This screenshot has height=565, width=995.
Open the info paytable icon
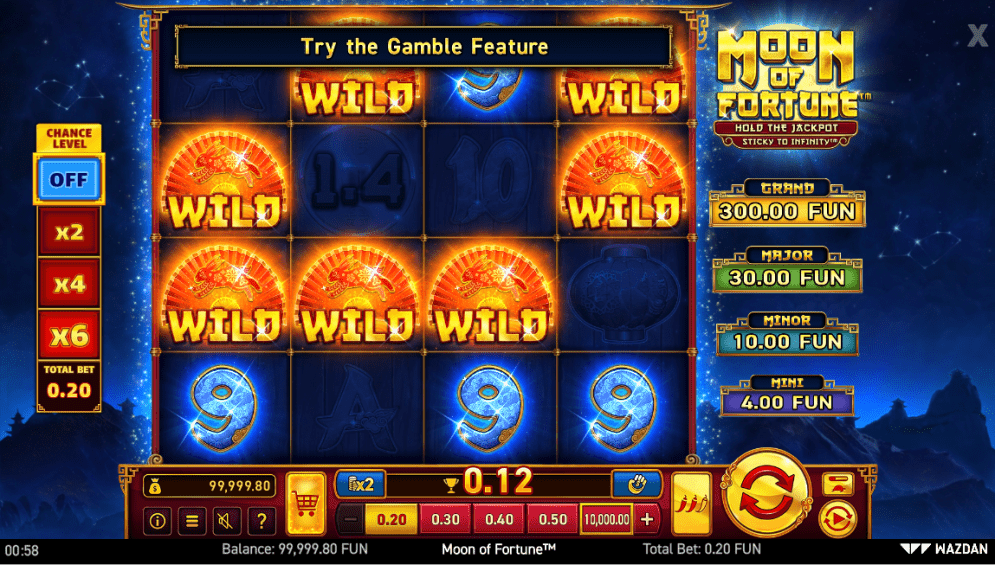[x=157, y=521]
